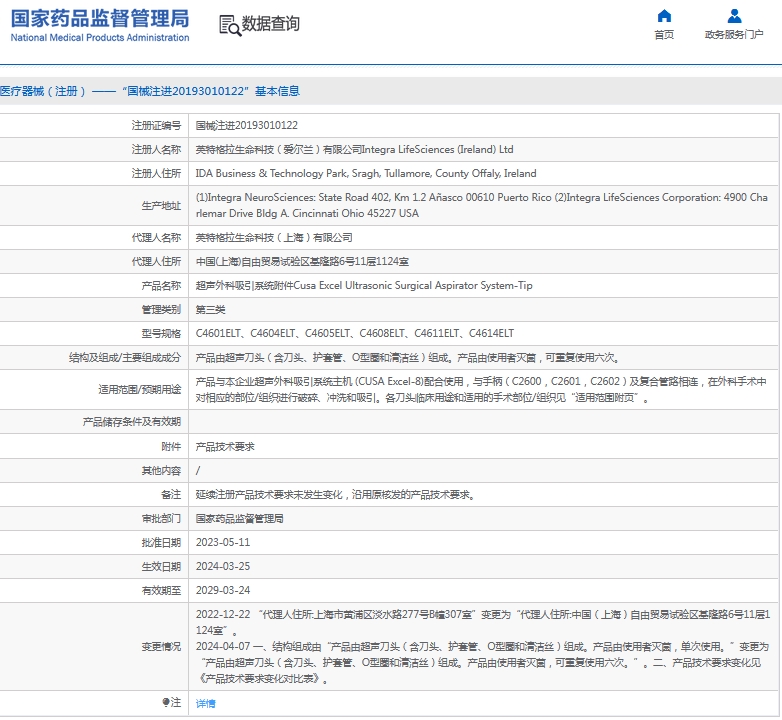
Task: Click the 其他内容 label
Action: (161, 471)
